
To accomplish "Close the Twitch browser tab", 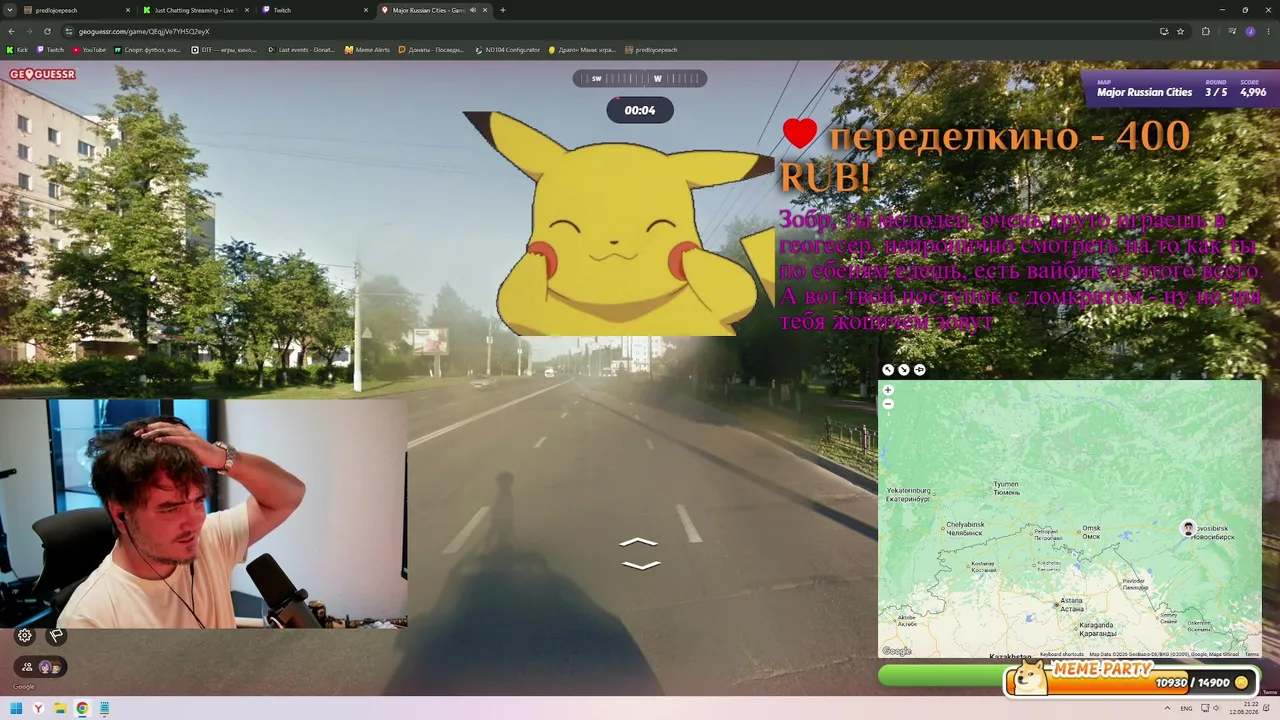I will pos(367,10).
